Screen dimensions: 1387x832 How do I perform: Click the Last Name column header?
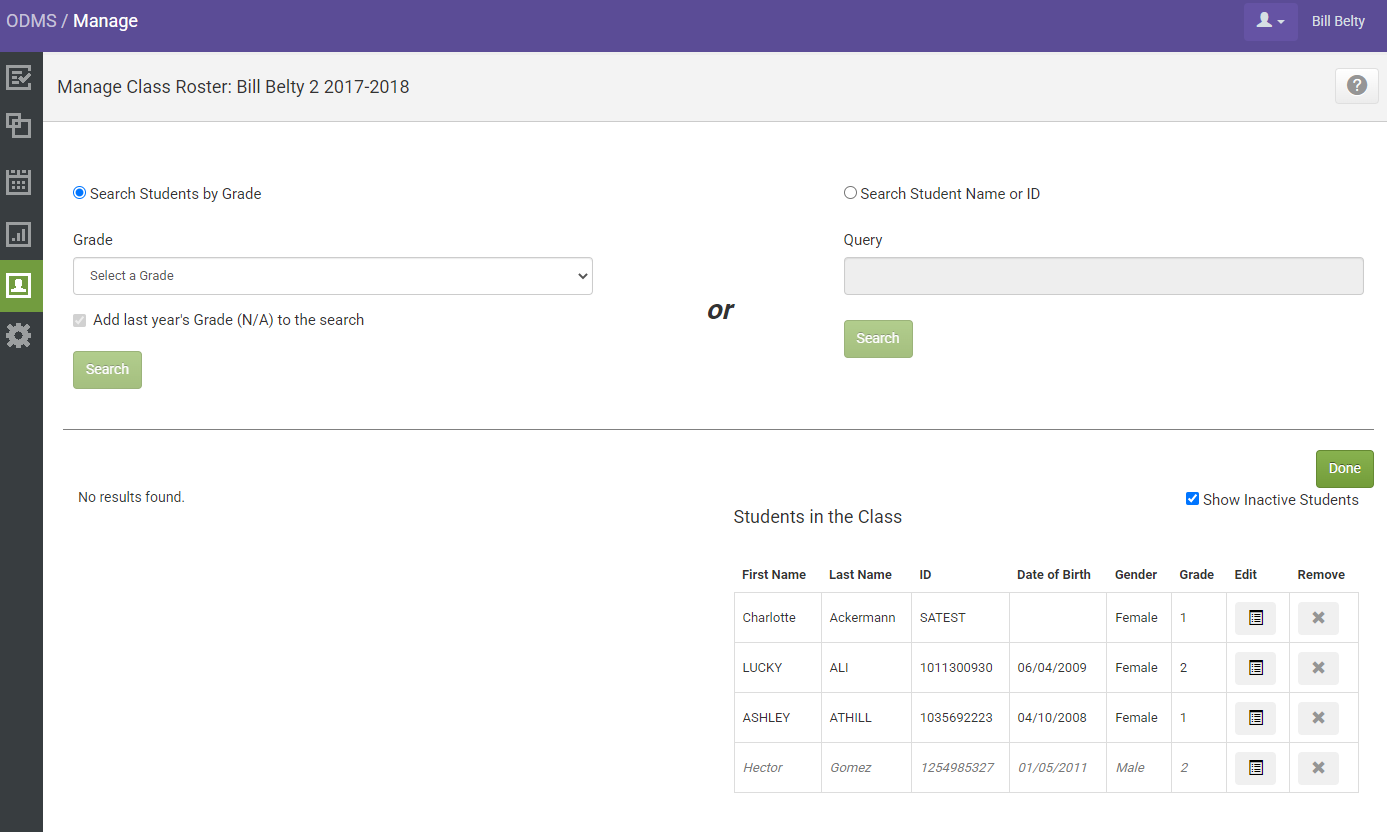(860, 575)
